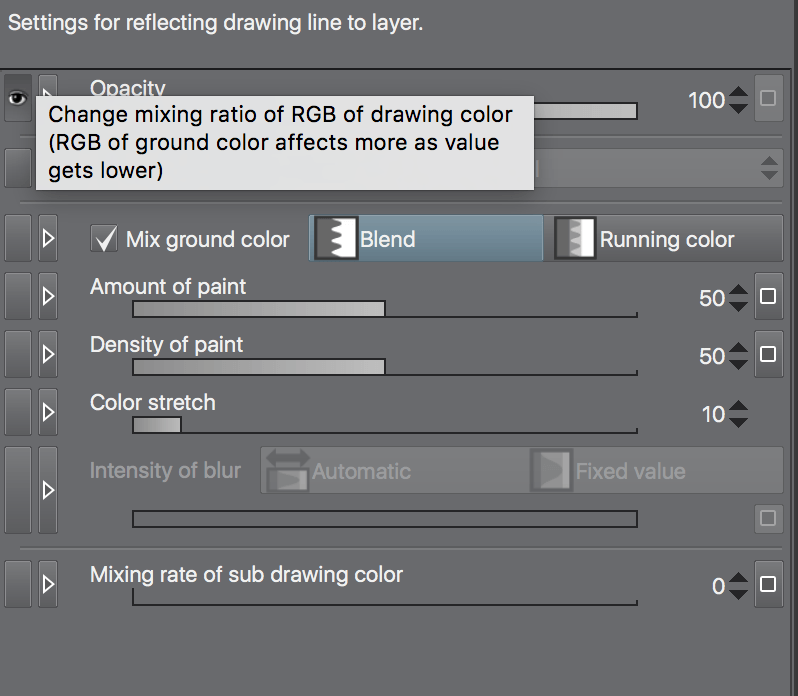Select the Running color mode
This screenshot has width=798, height=696.
[x=664, y=239]
